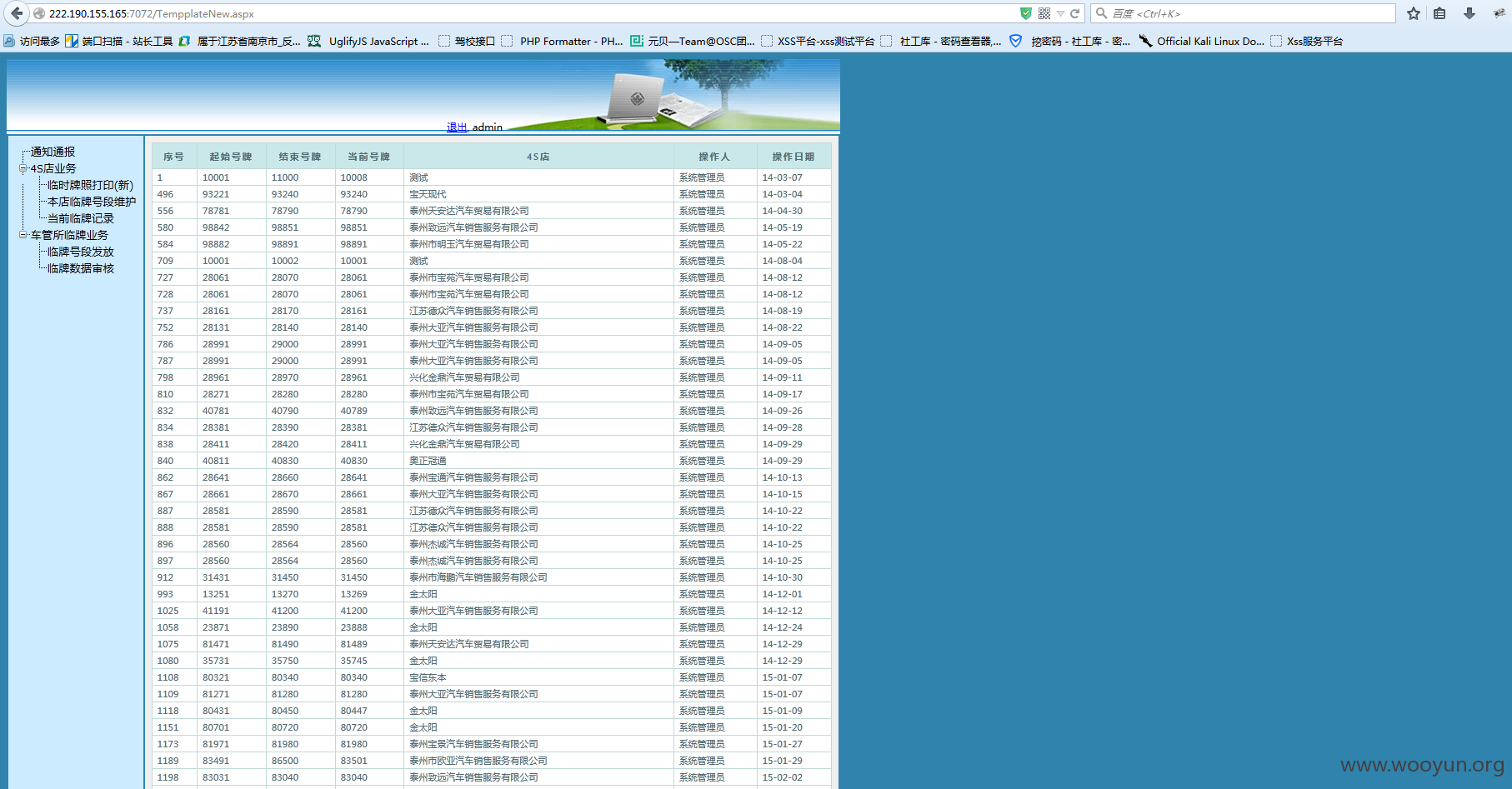Click the 结束号牌 column header
The image size is (1512, 789).
(300, 157)
